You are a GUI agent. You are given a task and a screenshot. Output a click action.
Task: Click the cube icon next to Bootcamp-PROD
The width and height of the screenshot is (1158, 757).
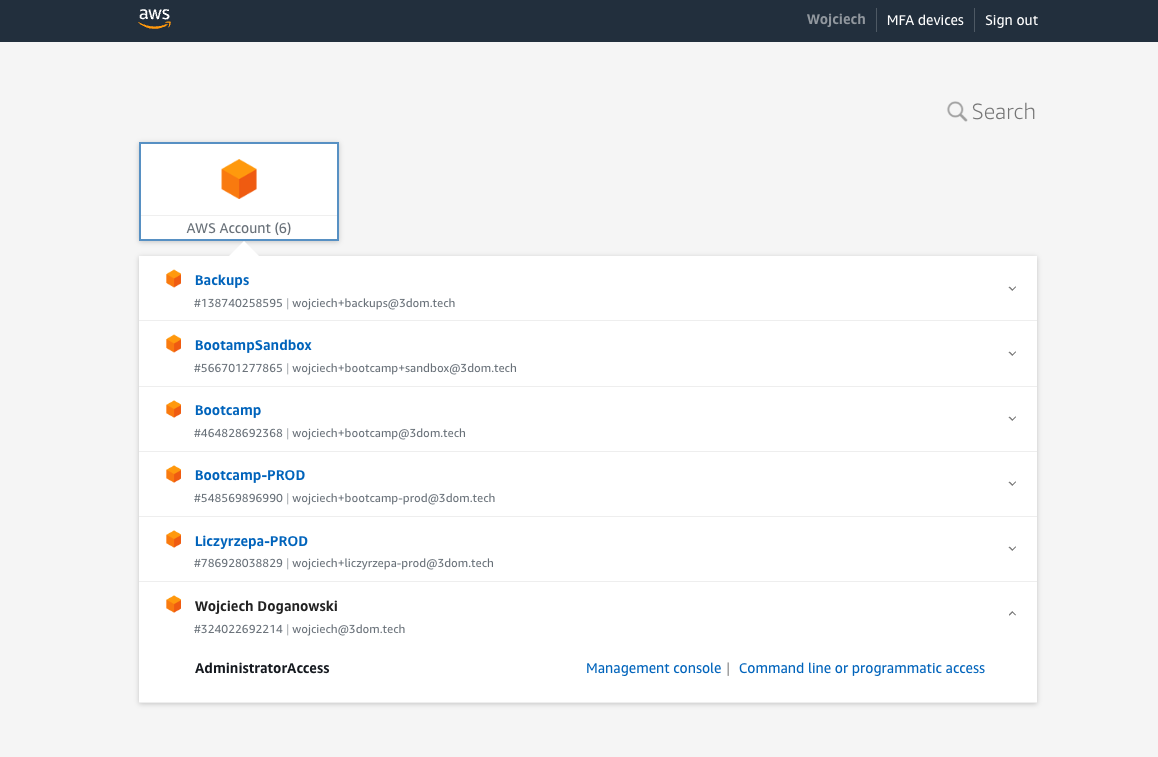pyautogui.click(x=174, y=473)
